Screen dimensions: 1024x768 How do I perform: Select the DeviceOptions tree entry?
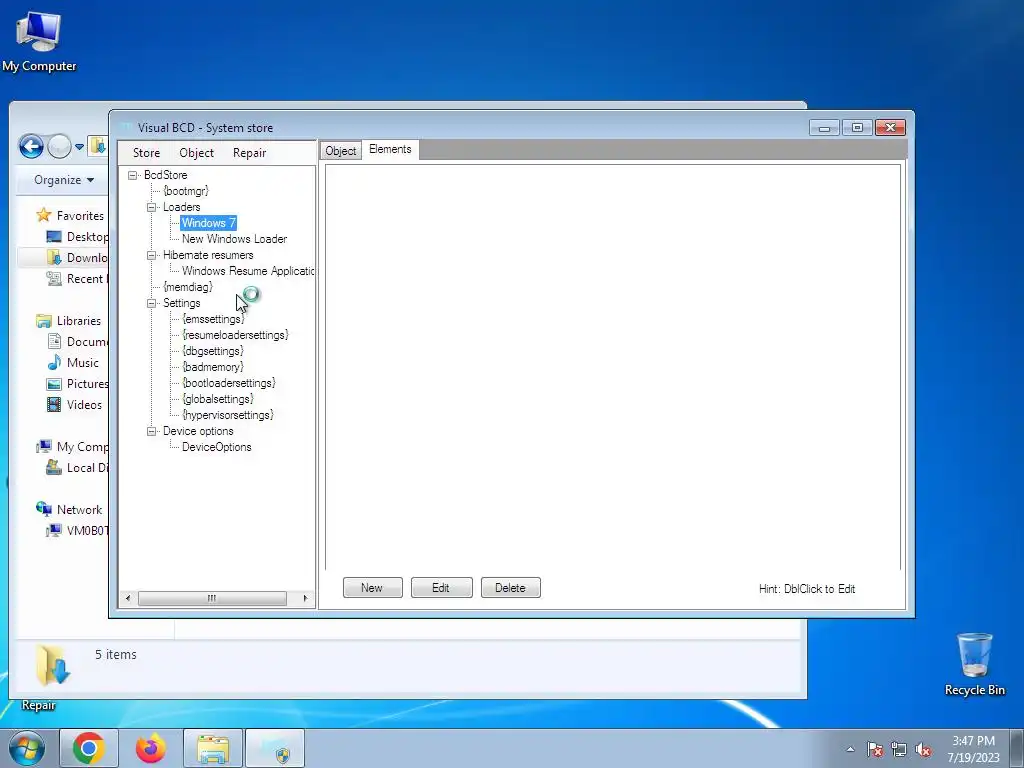point(217,447)
